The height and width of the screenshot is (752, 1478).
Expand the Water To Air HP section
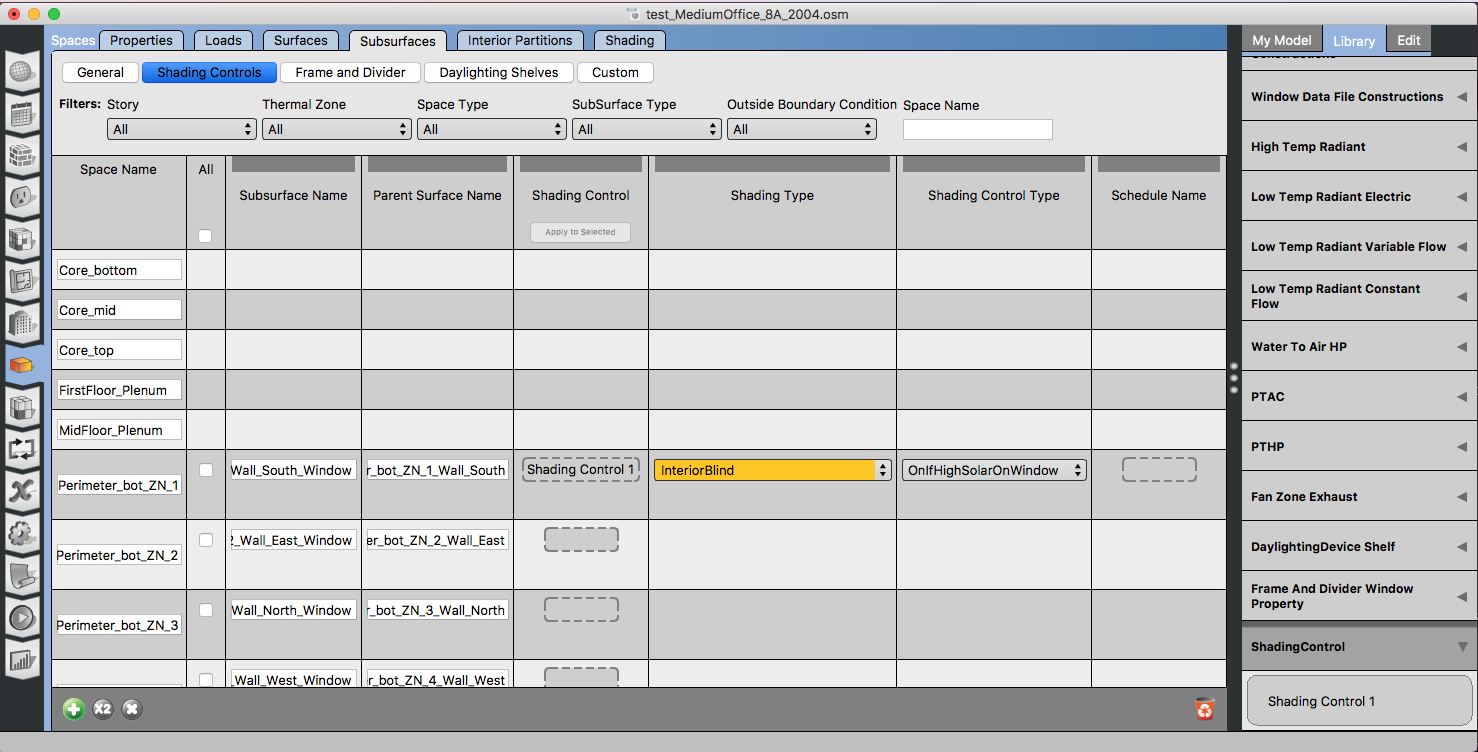pyautogui.click(x=1462, y=347)
